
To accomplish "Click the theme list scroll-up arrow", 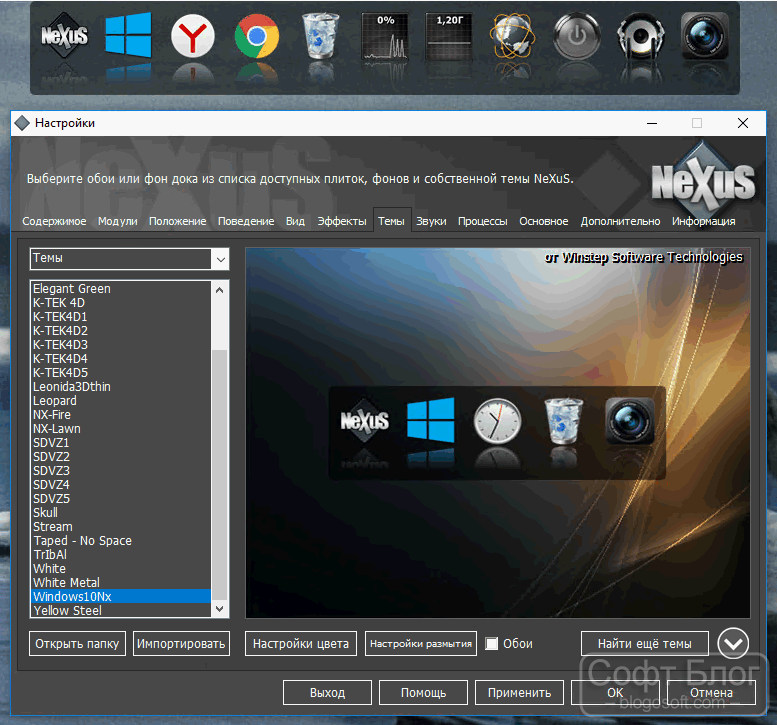I will click(220, 290).
